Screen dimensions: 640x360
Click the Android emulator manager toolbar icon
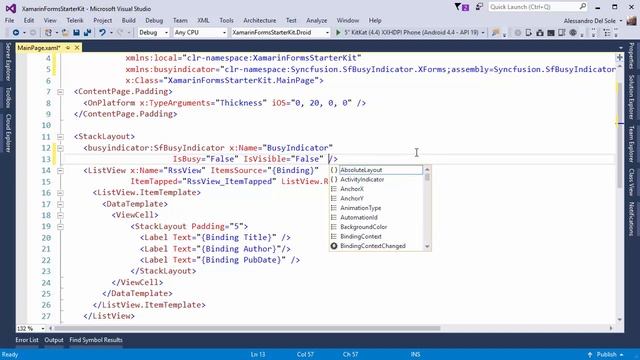tap(562, 32)
